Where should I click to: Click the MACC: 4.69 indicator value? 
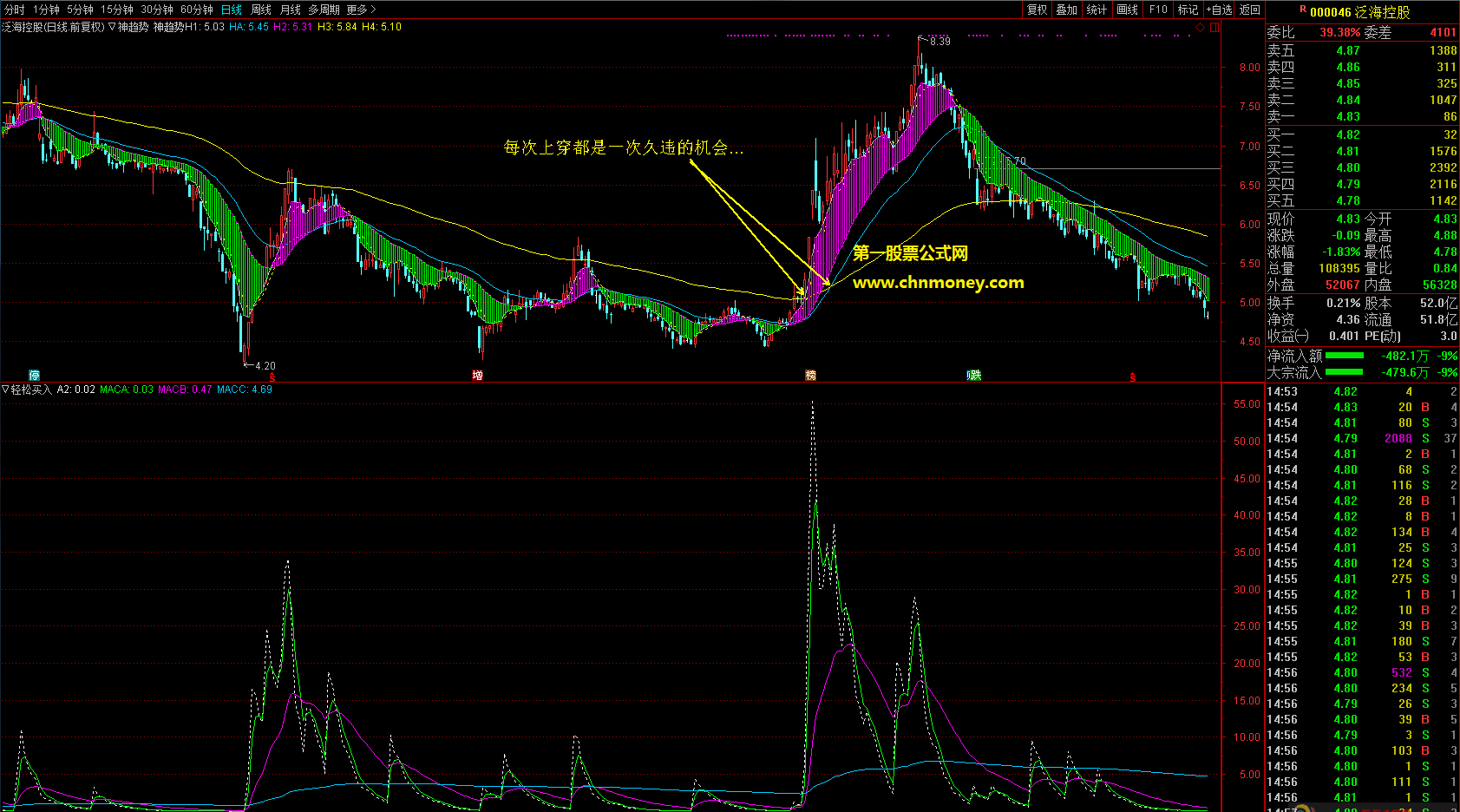click(x=245, y=390)
